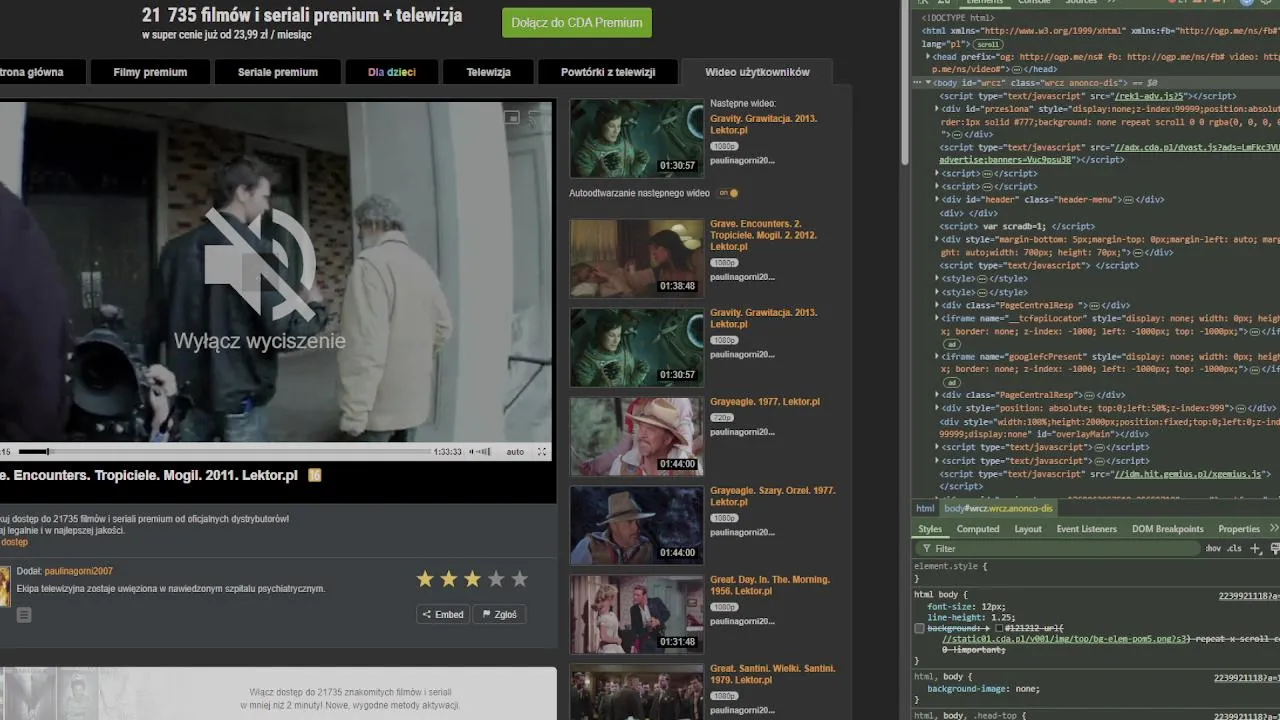1280x720 pixels.
Task: Open the list icon below the video description
Action: 24,615
